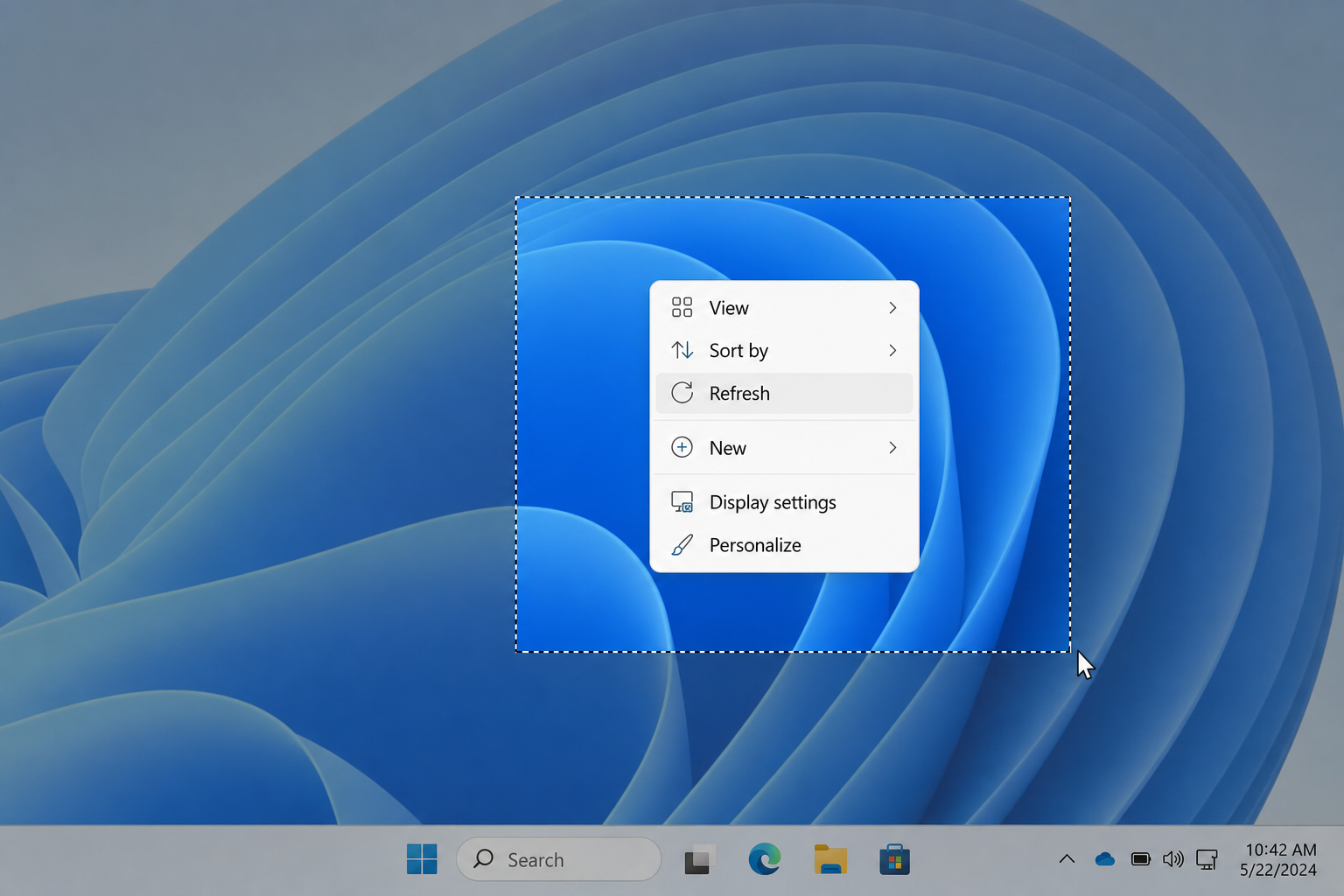The image size is (1344, 896).
Task: Open Task View on the taskbar
Action: 699,859
